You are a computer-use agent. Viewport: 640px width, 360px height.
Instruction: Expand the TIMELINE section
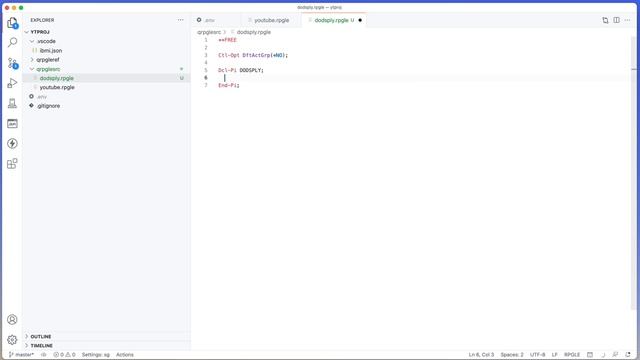click(x=42, y=346)
